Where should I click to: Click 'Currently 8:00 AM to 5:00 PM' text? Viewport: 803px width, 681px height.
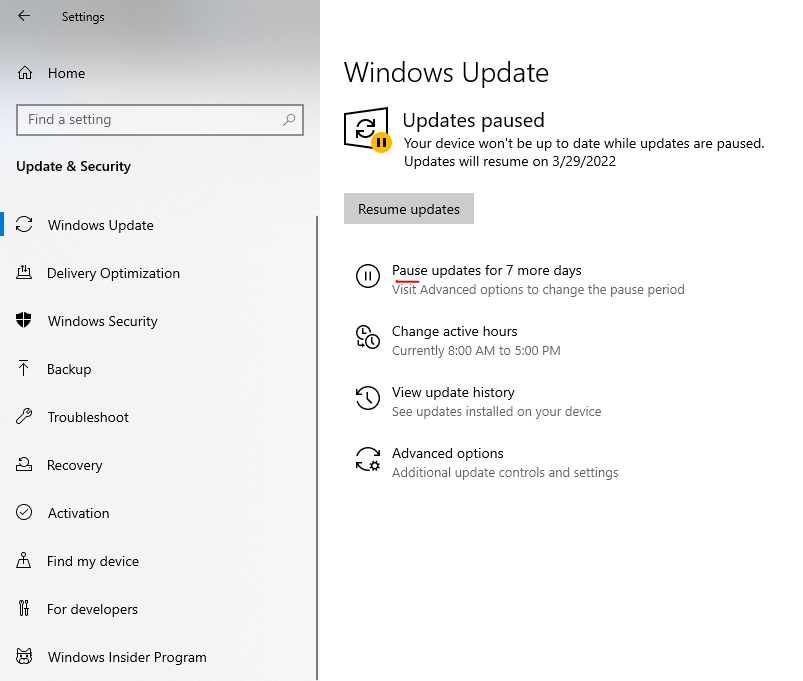click(476, 351)
